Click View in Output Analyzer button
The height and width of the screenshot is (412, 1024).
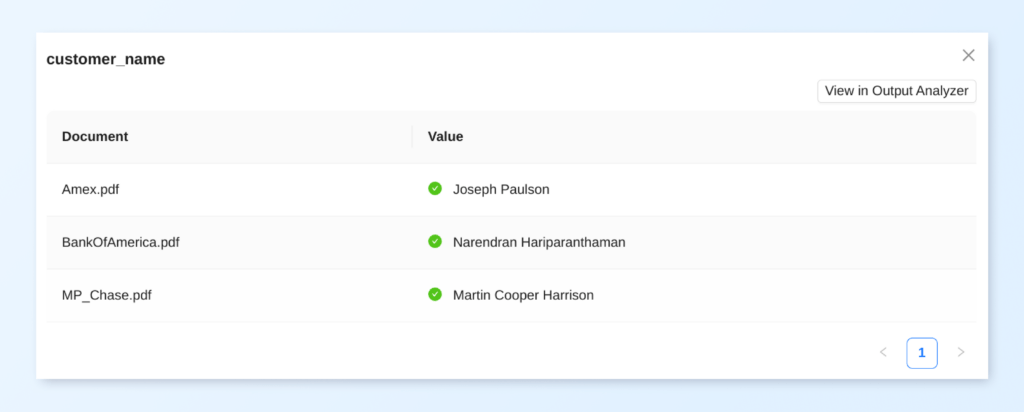[896, 91]
